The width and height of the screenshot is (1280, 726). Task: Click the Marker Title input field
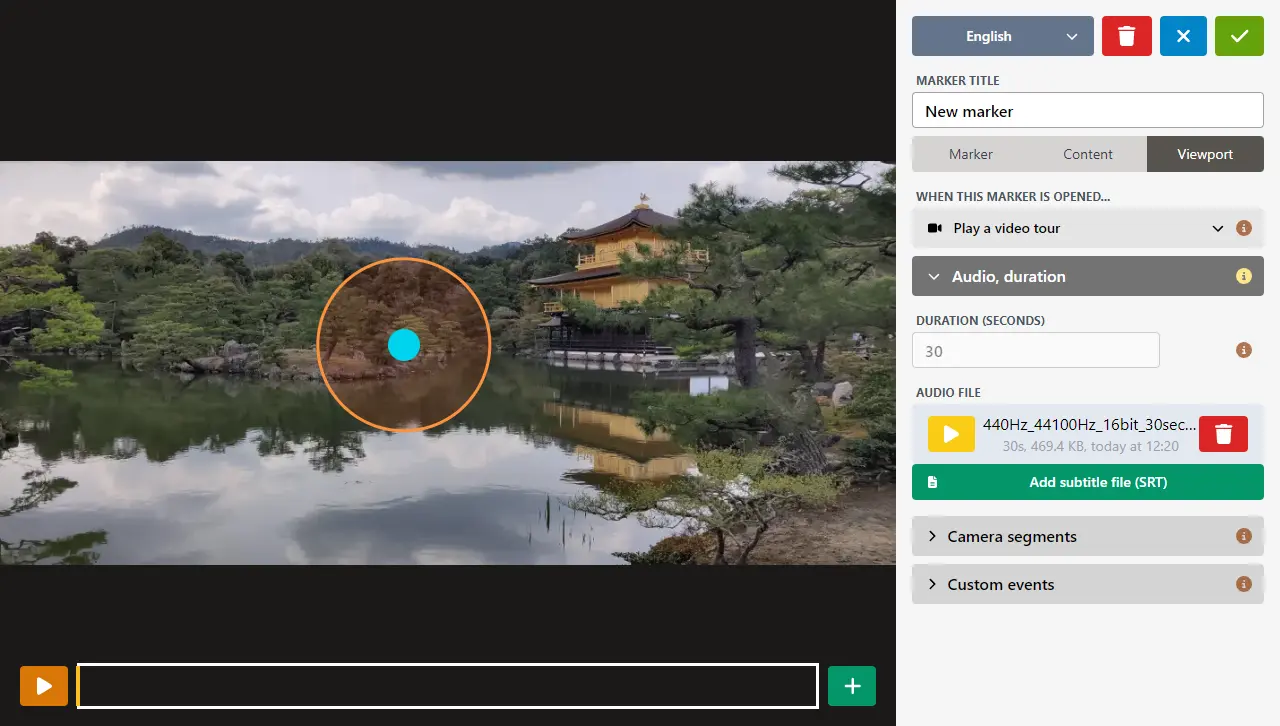point(1088,111)
